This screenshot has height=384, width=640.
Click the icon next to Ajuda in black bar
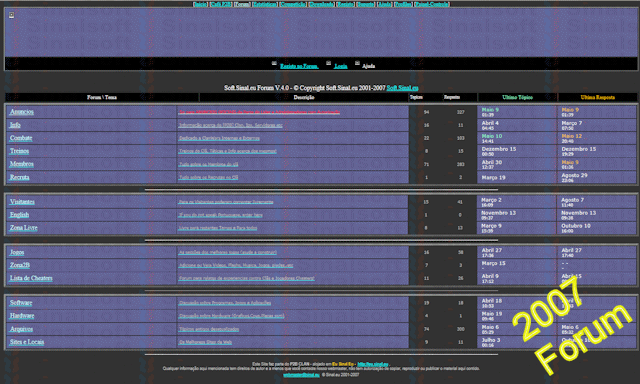point(357,63)
